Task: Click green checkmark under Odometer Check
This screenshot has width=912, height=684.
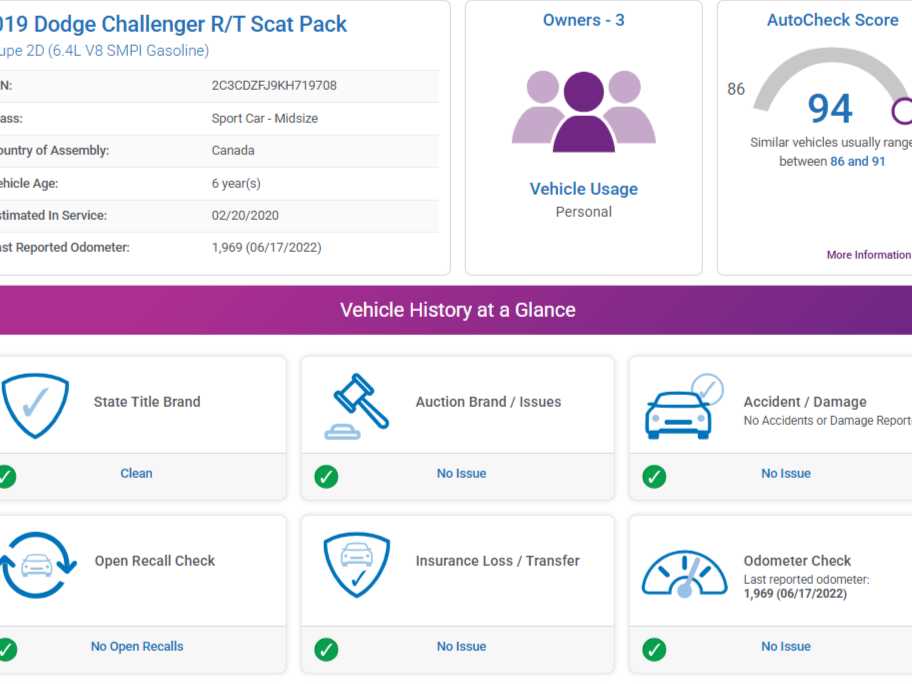Action: pos(654,649)
